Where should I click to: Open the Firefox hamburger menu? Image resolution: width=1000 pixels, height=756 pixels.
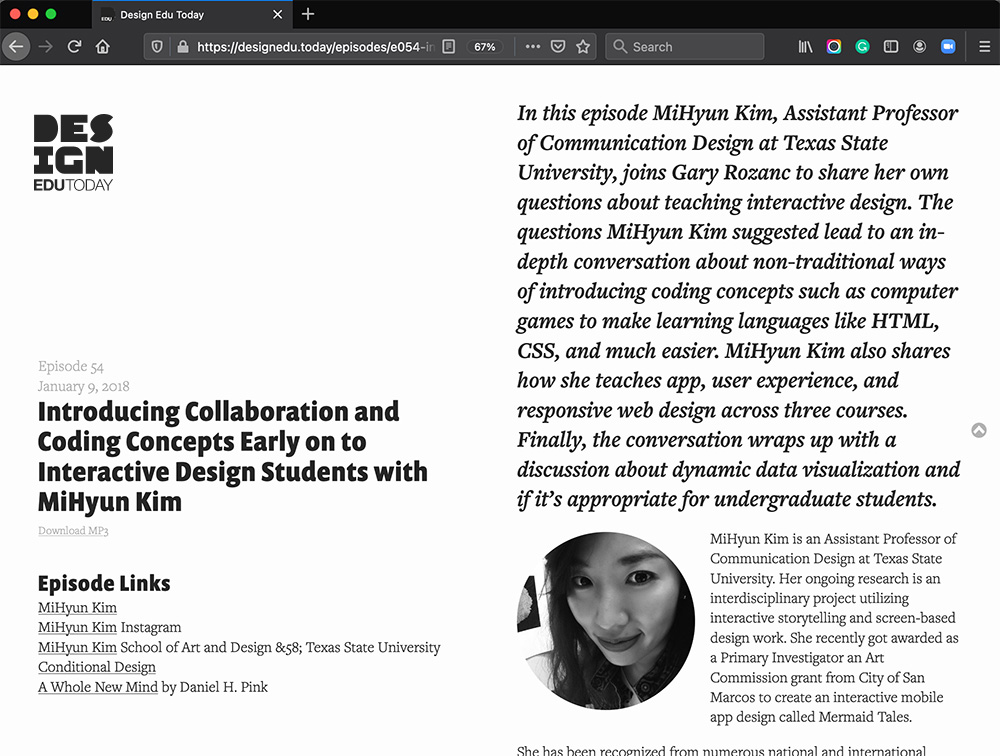(x=984, y=47)
